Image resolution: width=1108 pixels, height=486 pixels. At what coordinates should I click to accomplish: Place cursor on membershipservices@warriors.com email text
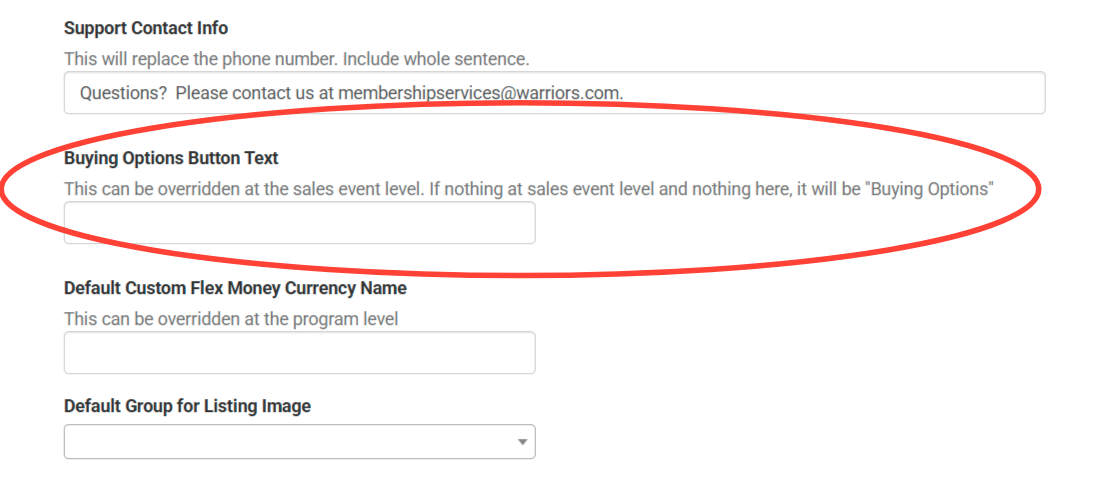(x=481, y=93)
